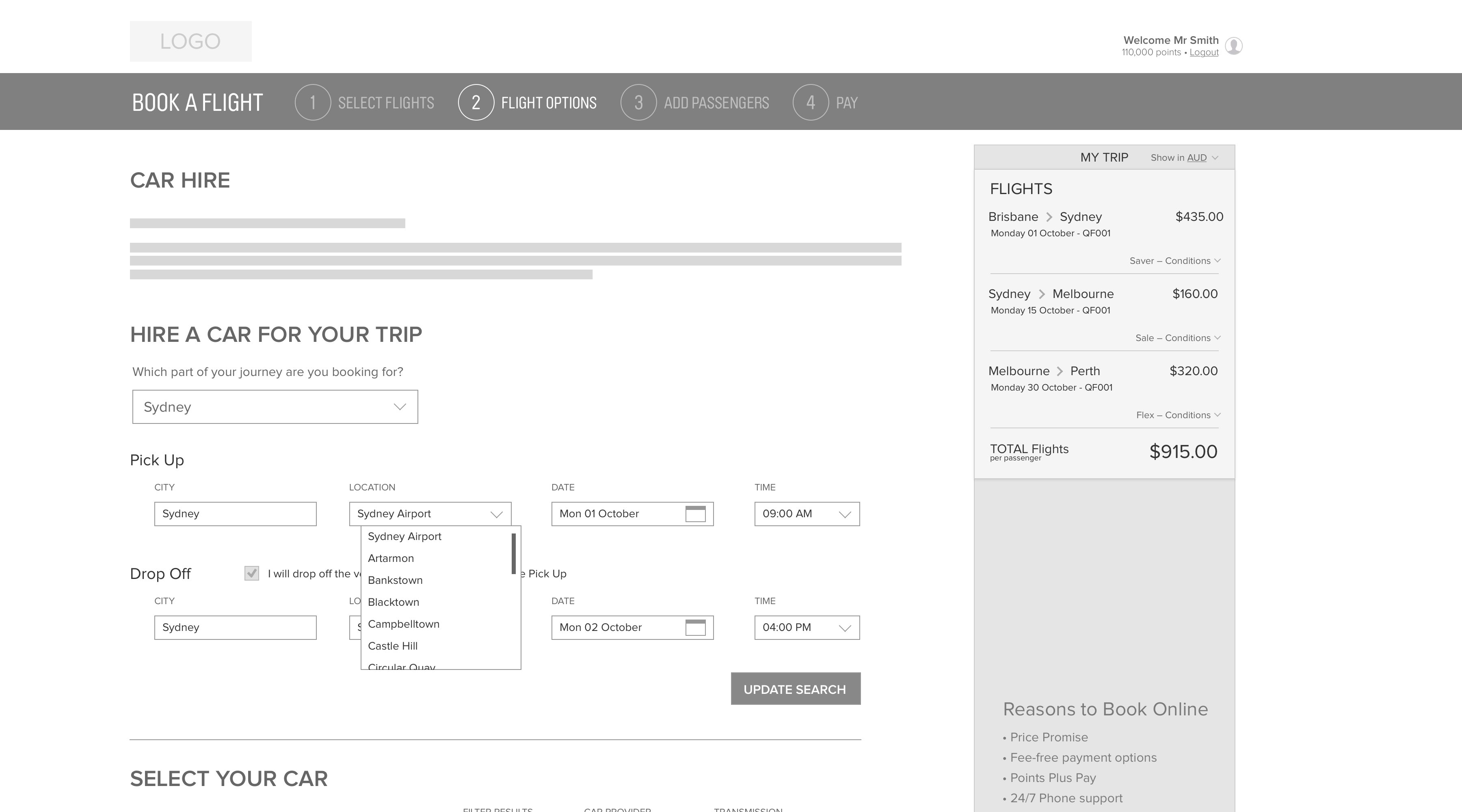Choose Campbelltown in the location dropdown list

pyautogui.click(x=404, y=624)
